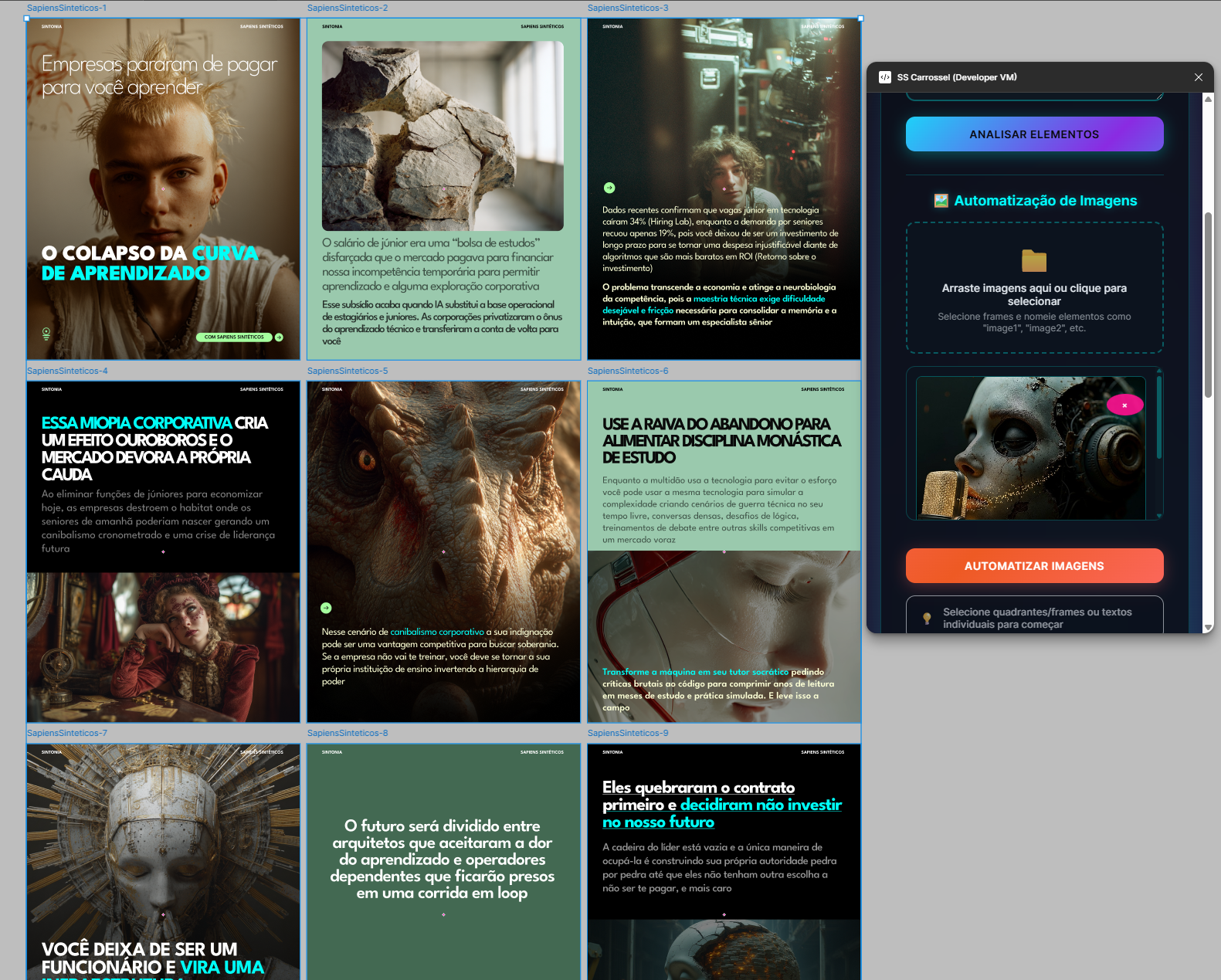This screenshot has height=980, width=1221.
Task: Click the lightbulb hint icon in plugin
Action: [x=927, y=619]
